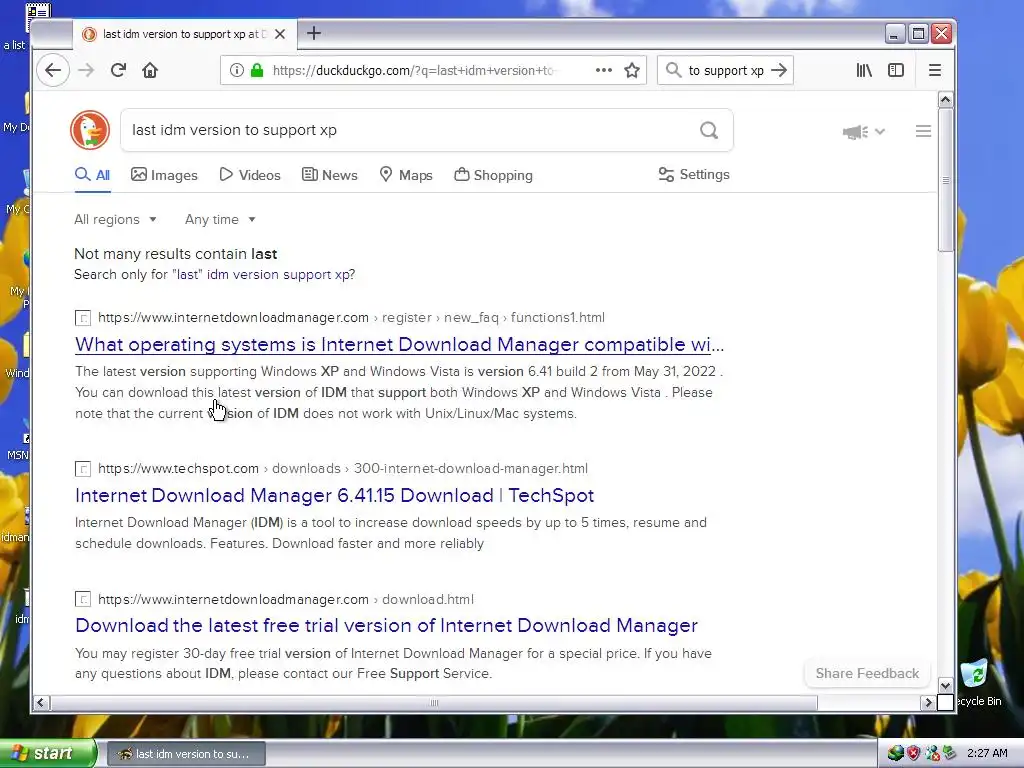Bookmark this page with the star
Image resolution: width=1024 pixels, height=768 pixels.
(x=632, y=71)
